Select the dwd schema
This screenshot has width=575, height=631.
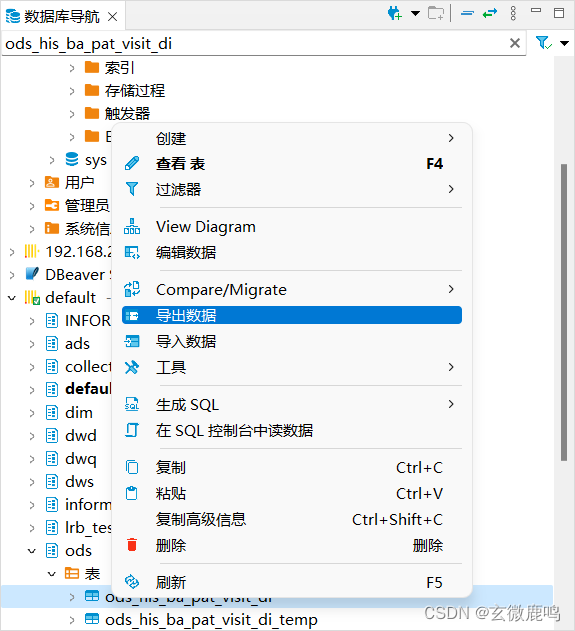click(80, 436)
